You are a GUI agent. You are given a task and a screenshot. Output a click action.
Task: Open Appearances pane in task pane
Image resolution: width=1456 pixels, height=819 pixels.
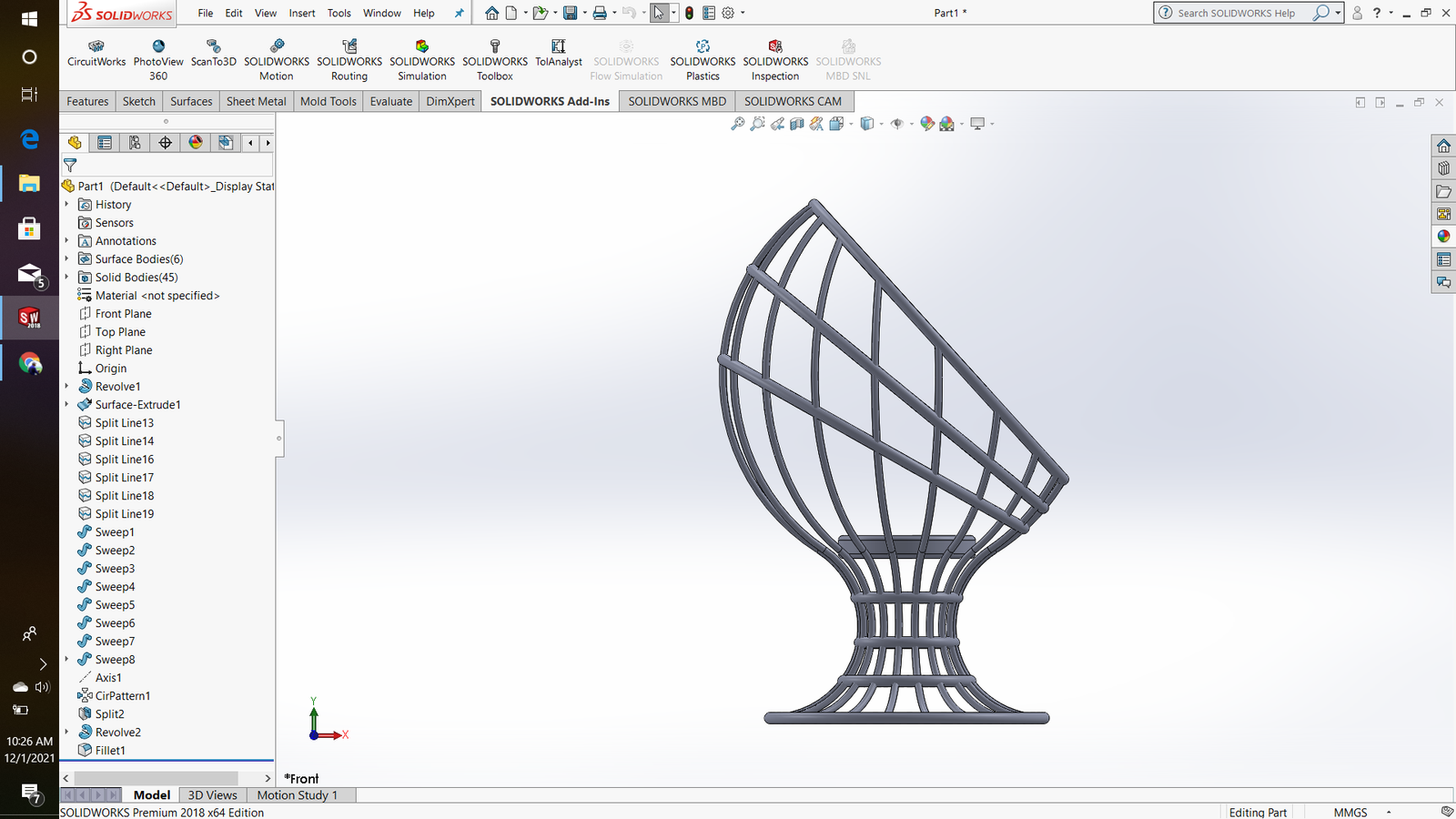pyautogui.click(x=1443, y=237)
